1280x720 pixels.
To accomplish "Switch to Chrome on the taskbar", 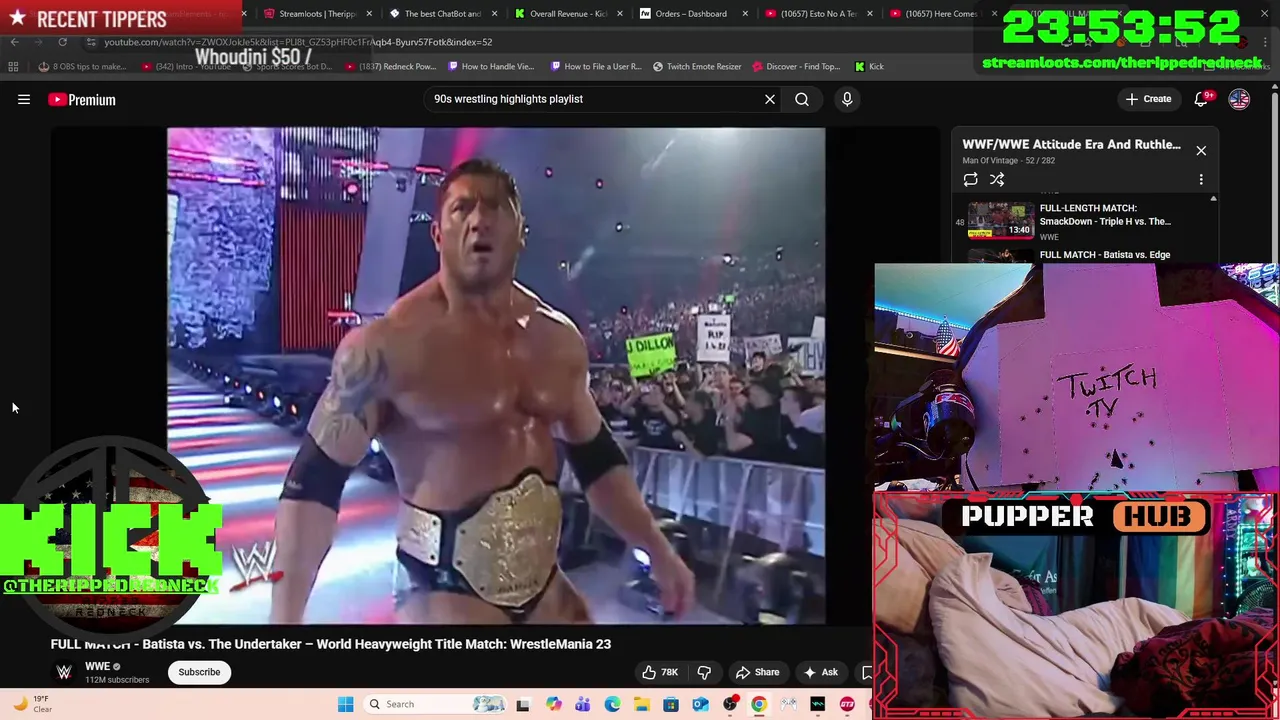I will click(x=759, y=704).
